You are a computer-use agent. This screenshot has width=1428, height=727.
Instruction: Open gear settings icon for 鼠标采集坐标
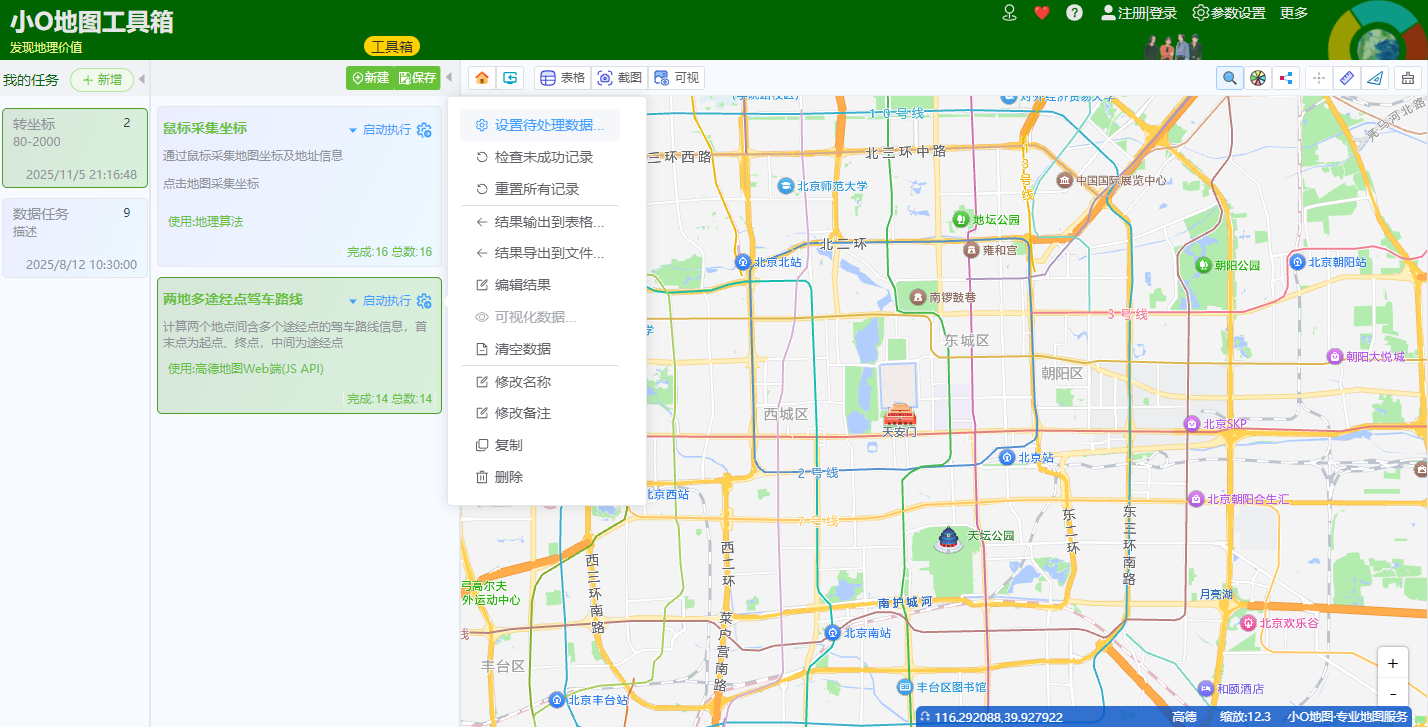coord(424,130)
